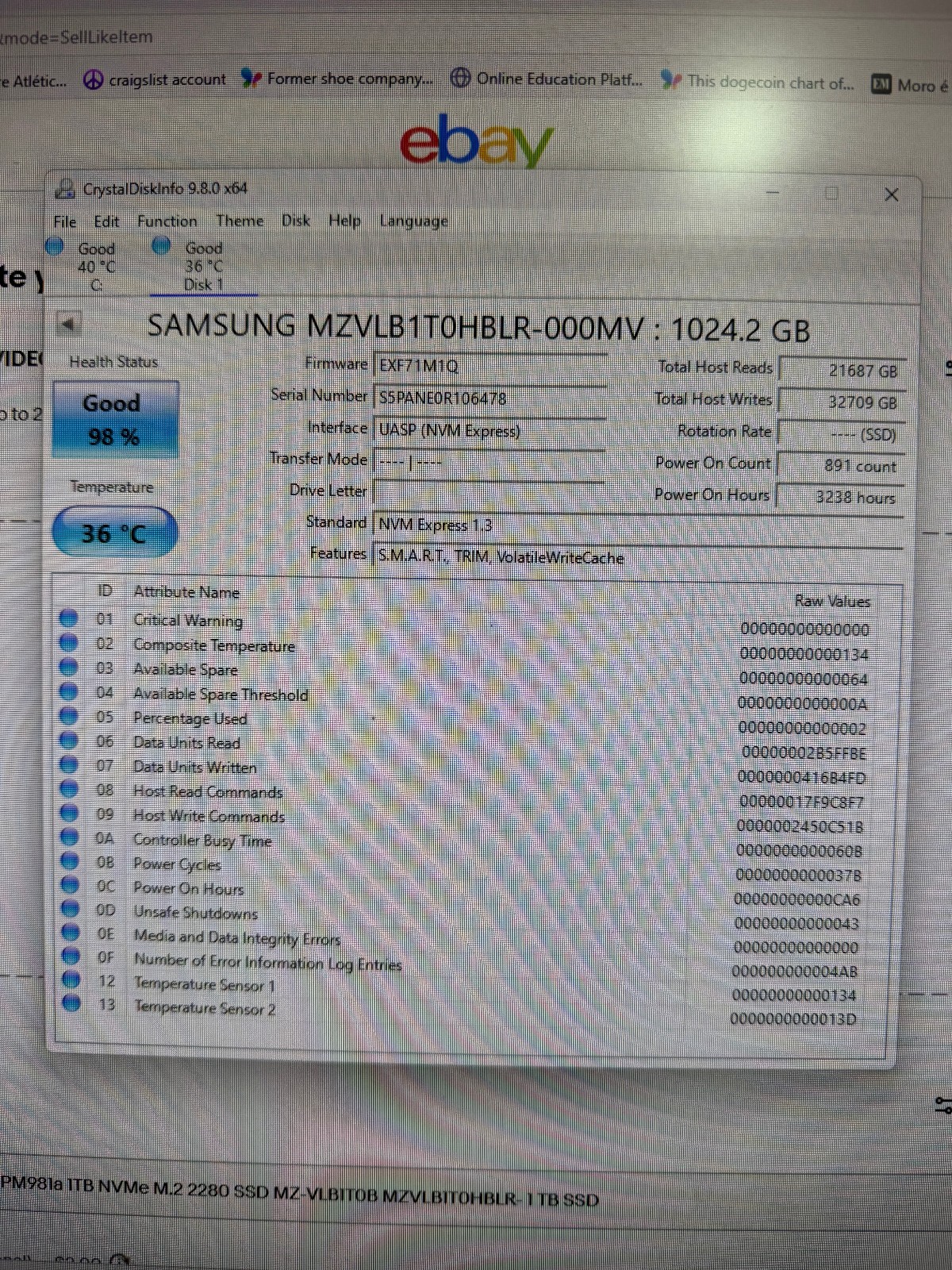The image size is (952, 1270).
Task: Open the Edit menu
Action: (x=106, y=221)
